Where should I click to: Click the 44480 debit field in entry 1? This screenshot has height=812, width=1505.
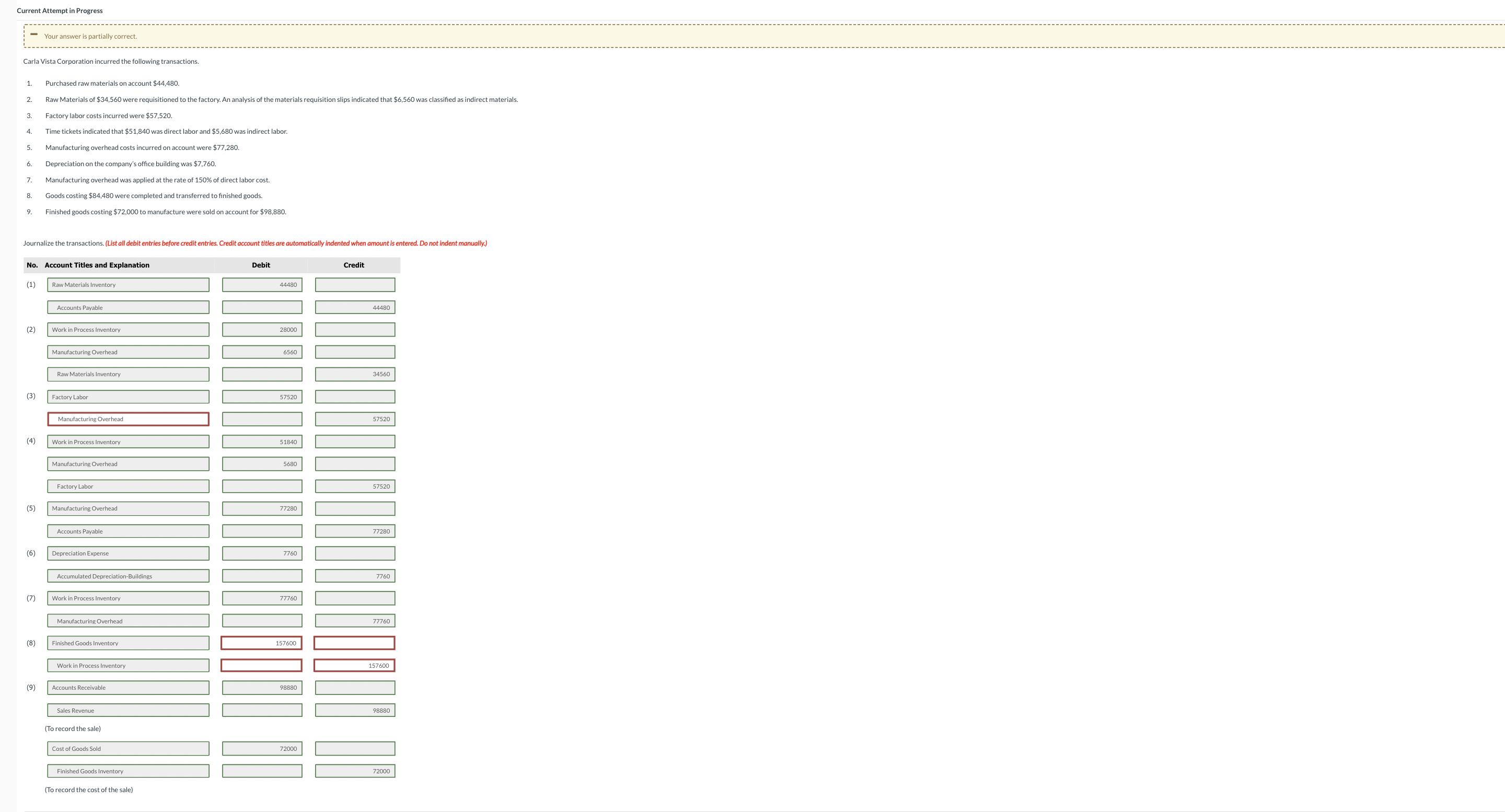coord(262,284)
